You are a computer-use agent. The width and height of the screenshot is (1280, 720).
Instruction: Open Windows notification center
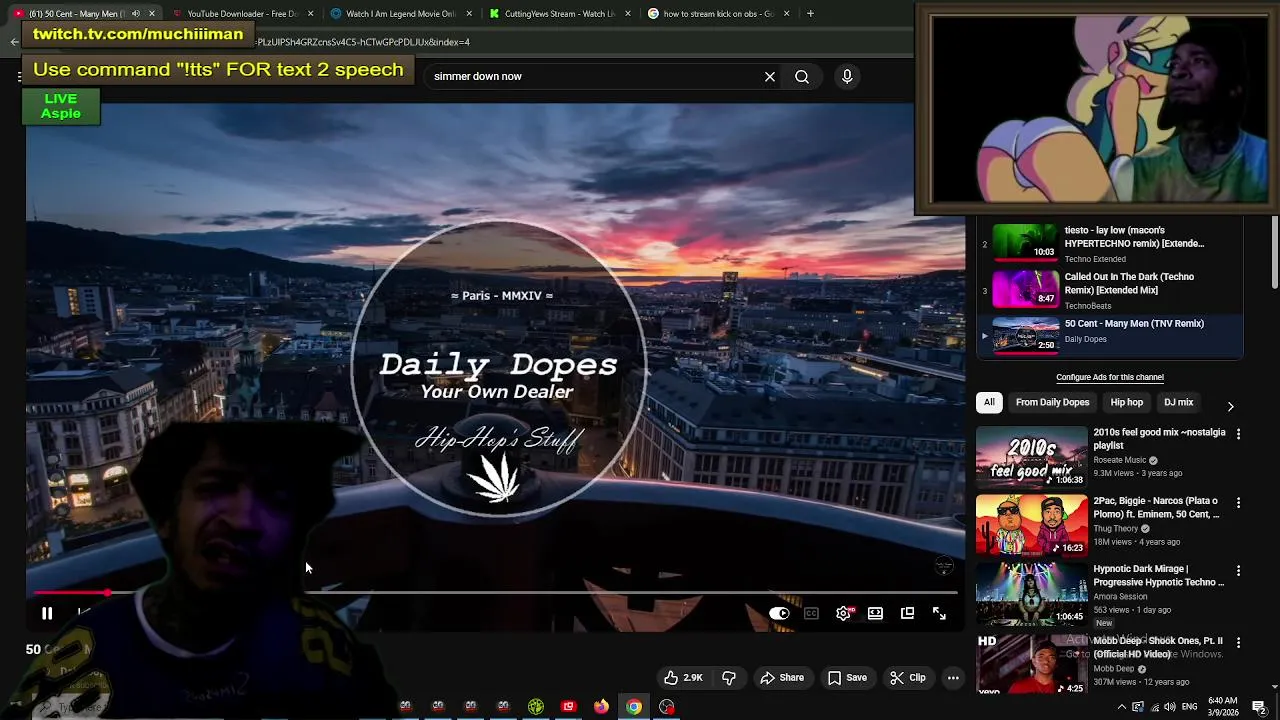tap(1260, 707)
